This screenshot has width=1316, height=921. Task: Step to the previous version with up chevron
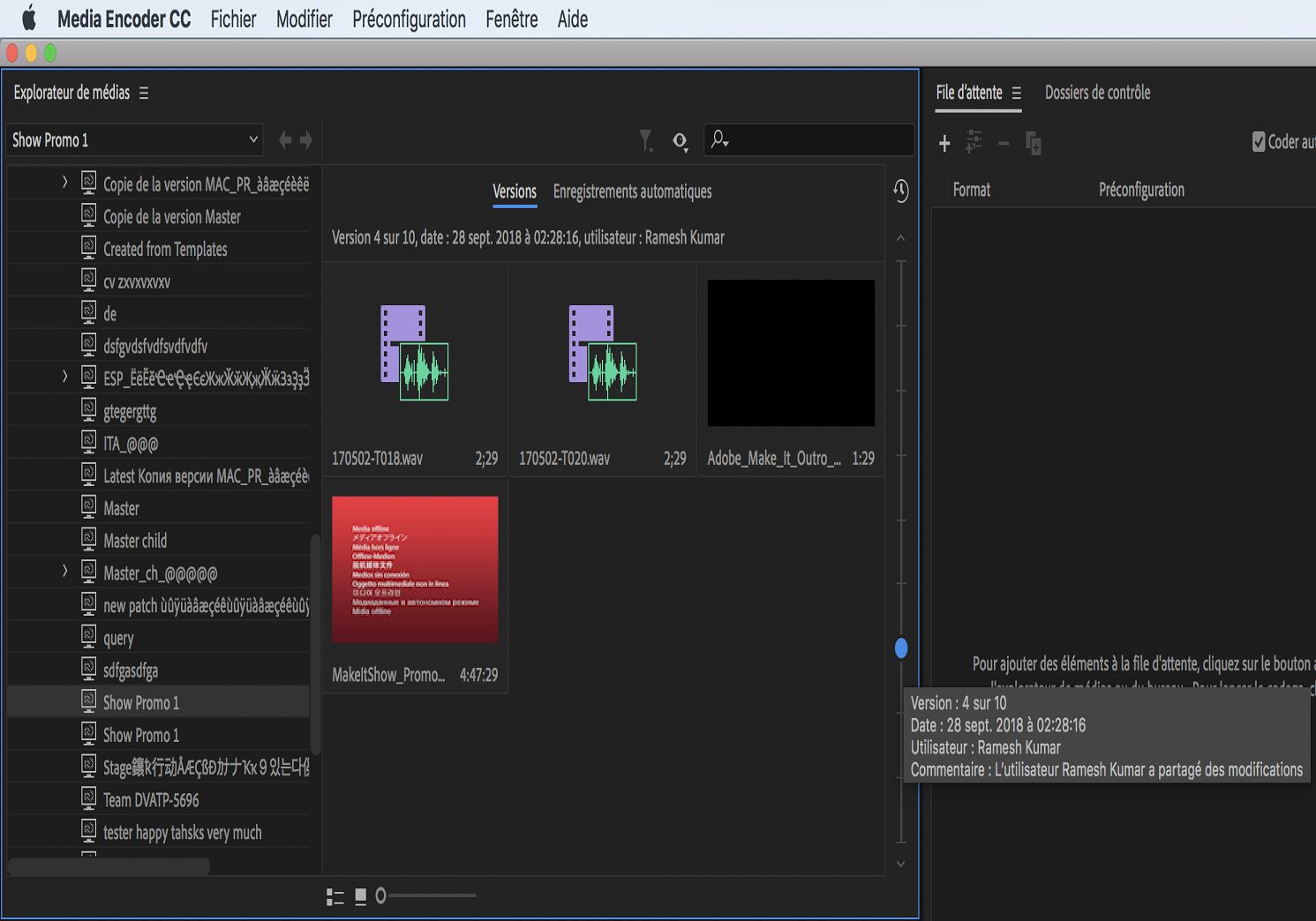pyautogui.click(x=900, y=238)
